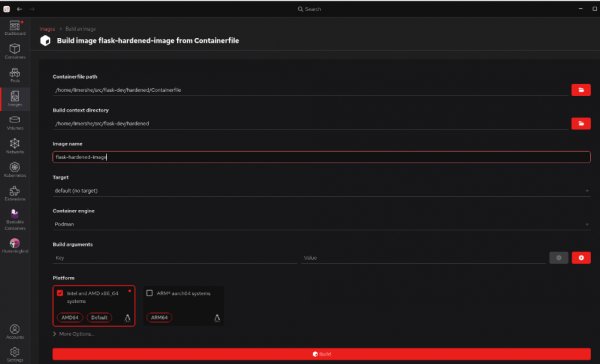Screen dimensions: 600x364
Task: Open the Extensions section
Action: 15,193
